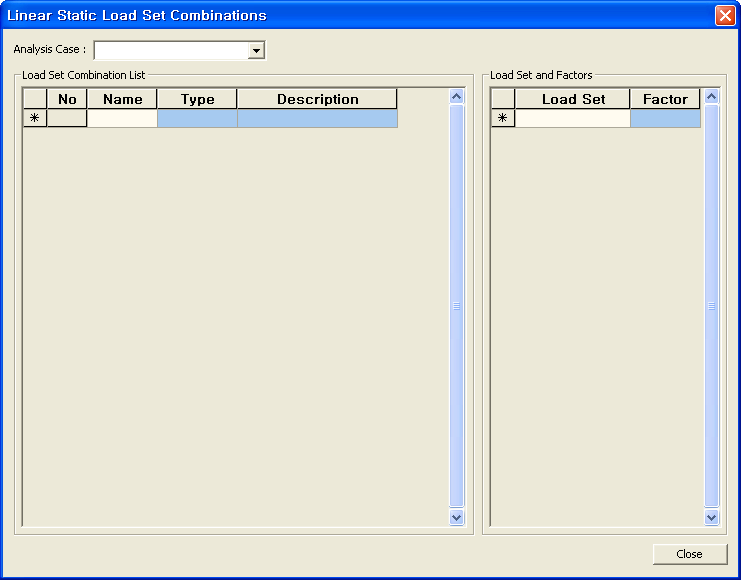The image size is (741, 580).
Task: Close the Linear Static Load Set Combinations window
Action: [724, 15]
